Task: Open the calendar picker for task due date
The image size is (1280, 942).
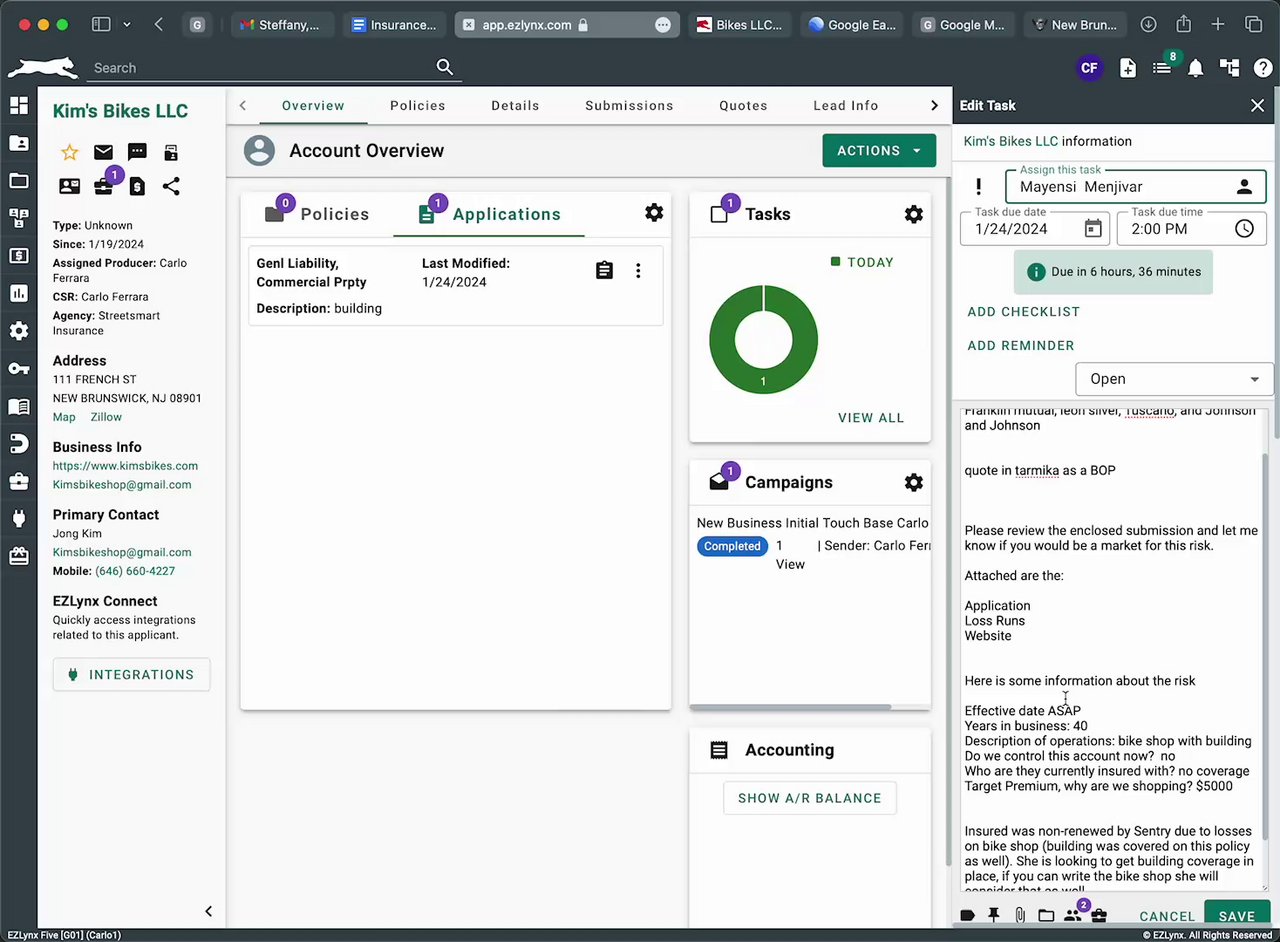Action: [x=1093, y=229]
